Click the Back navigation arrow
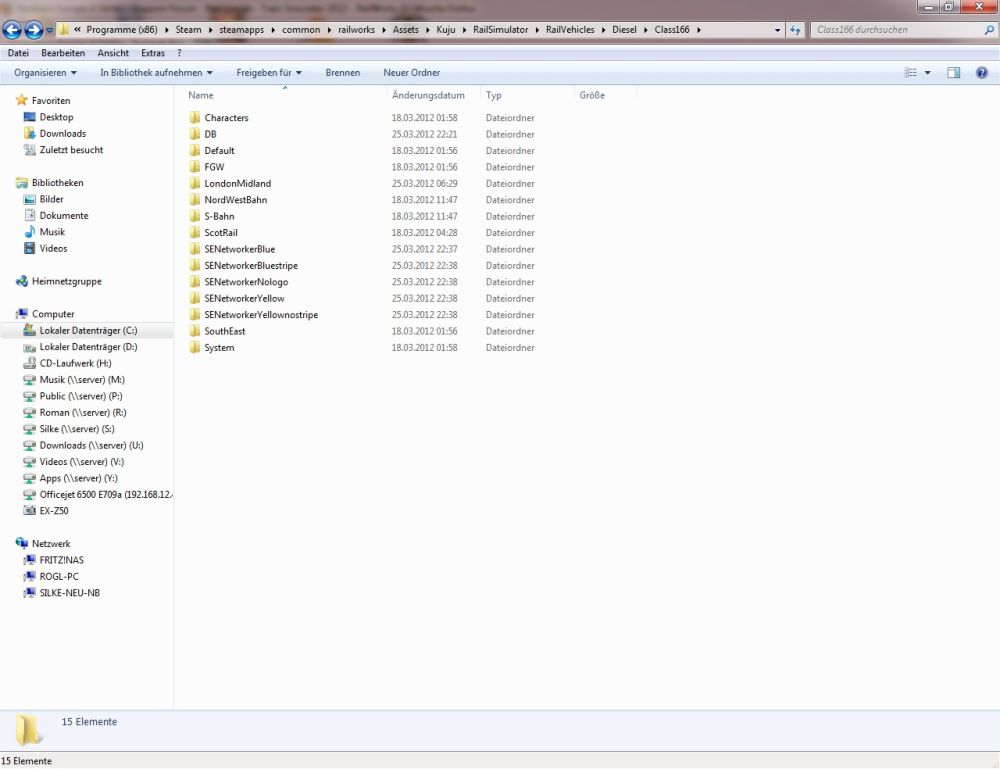The image size is (1000, 769). coord(12,29)
